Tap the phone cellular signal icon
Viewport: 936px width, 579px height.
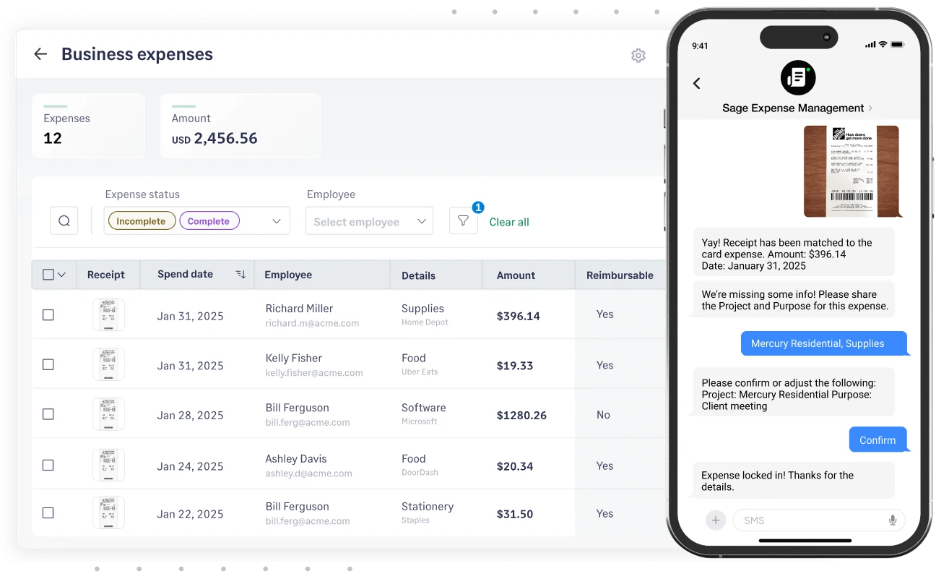[x=870, y=45]
